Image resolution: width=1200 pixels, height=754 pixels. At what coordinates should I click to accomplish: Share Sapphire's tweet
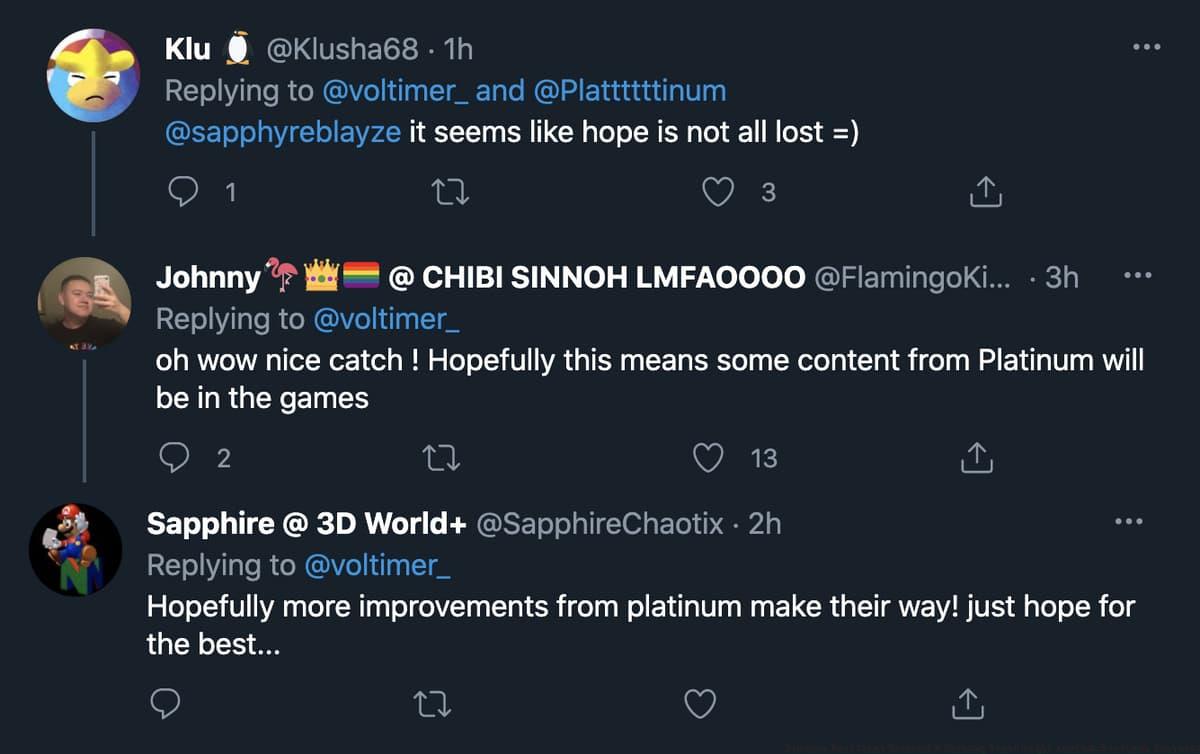966,704
